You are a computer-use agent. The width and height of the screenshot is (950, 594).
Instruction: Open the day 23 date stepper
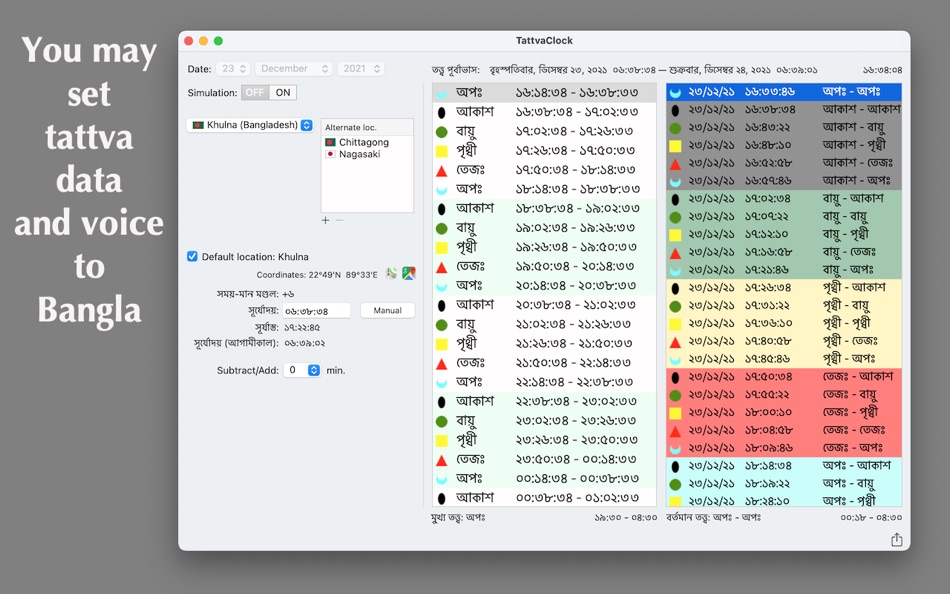click(x=235, y=68)
